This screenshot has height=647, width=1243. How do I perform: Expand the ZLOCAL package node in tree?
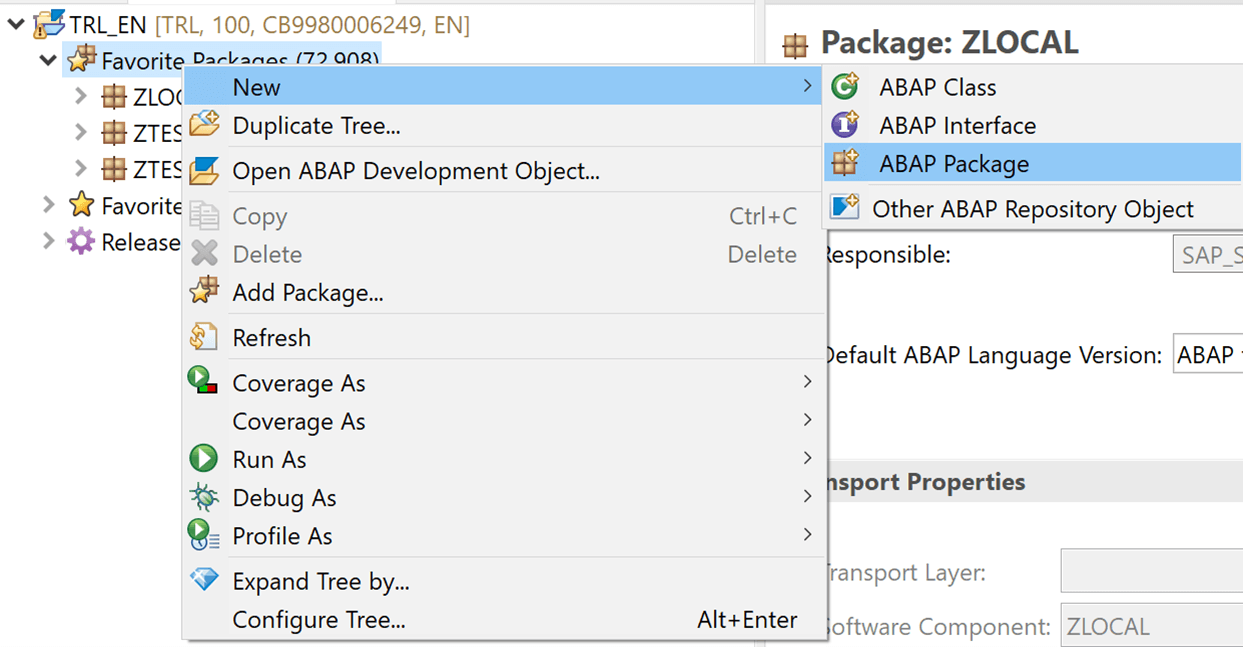(x=81, y=97)
